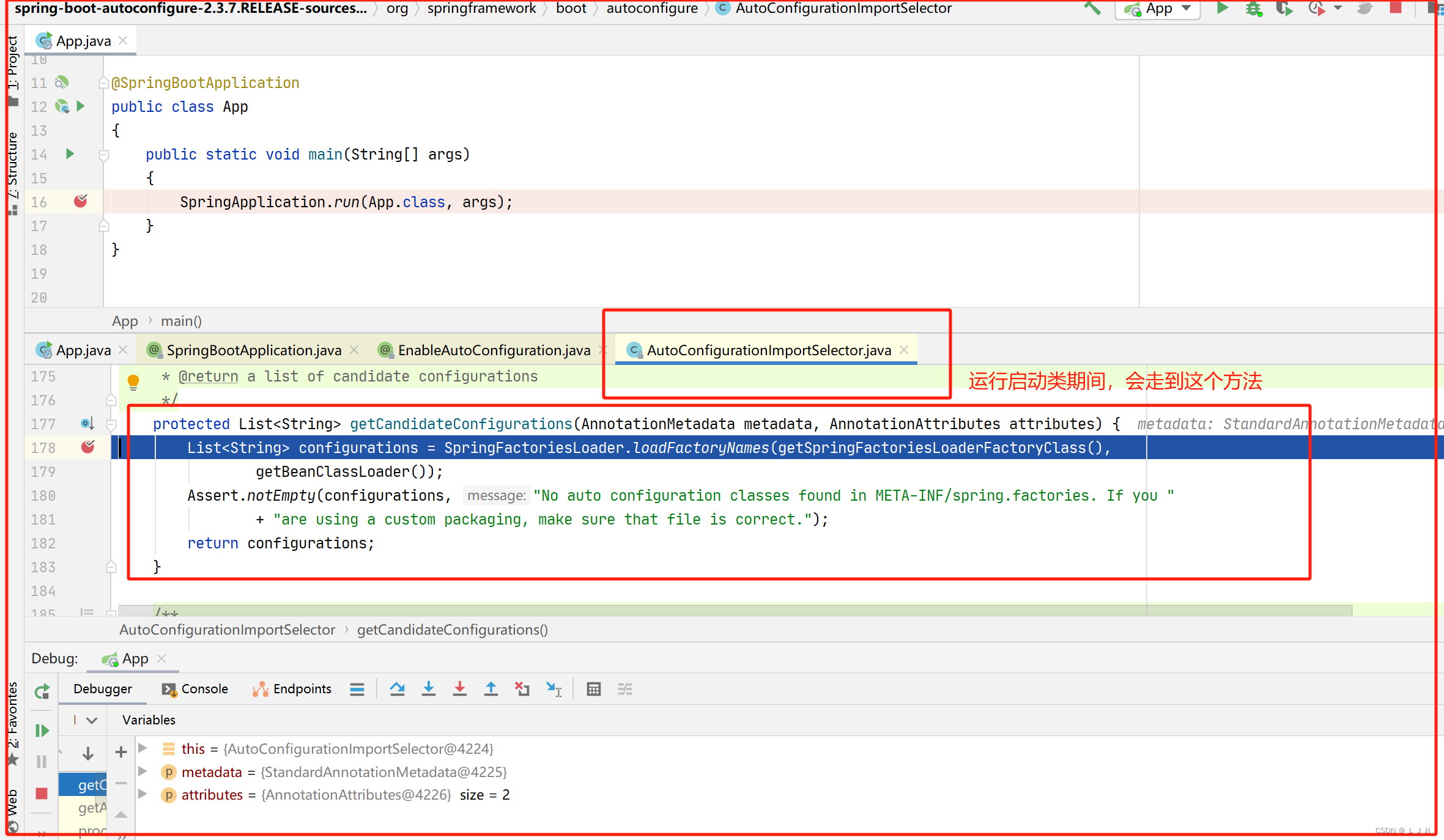Viewport: 1444px width, 840px height.
Task: Close the SpringBootApplication.java tab
Action: coord(354,350)
